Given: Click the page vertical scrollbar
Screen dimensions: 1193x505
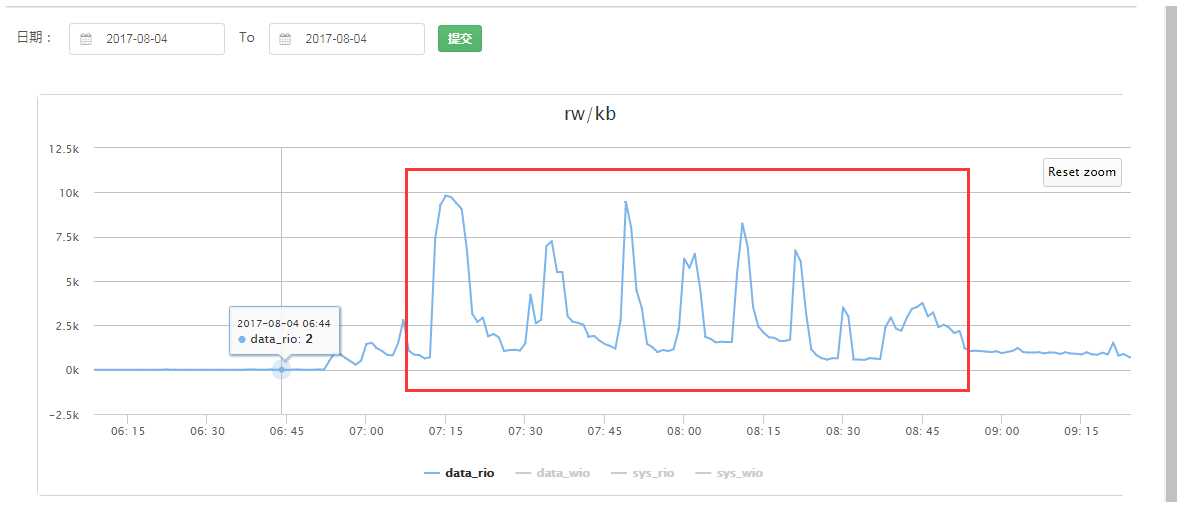Looking at the screenshot, I should coord(1172,252).
